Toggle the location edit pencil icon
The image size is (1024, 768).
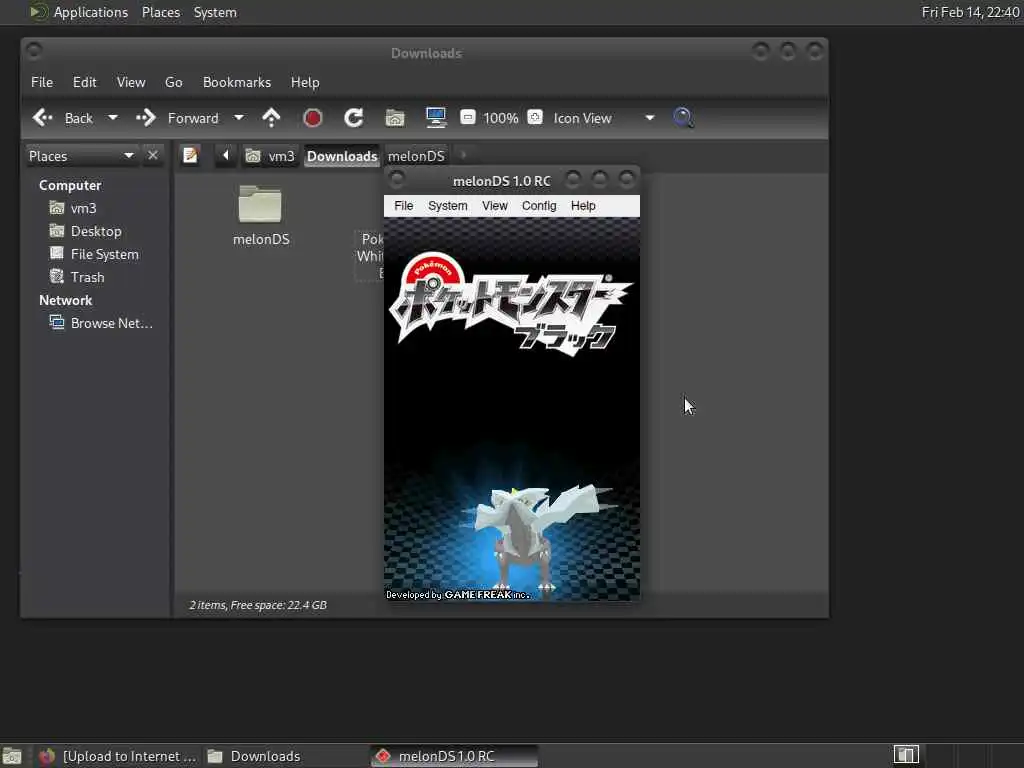190,155
